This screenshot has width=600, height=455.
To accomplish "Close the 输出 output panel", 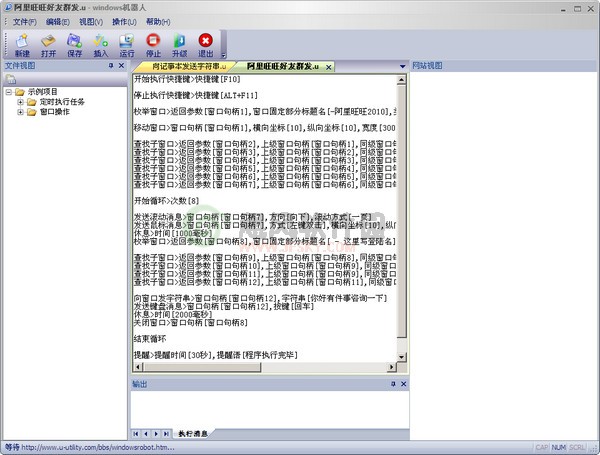I will point(403,384).
